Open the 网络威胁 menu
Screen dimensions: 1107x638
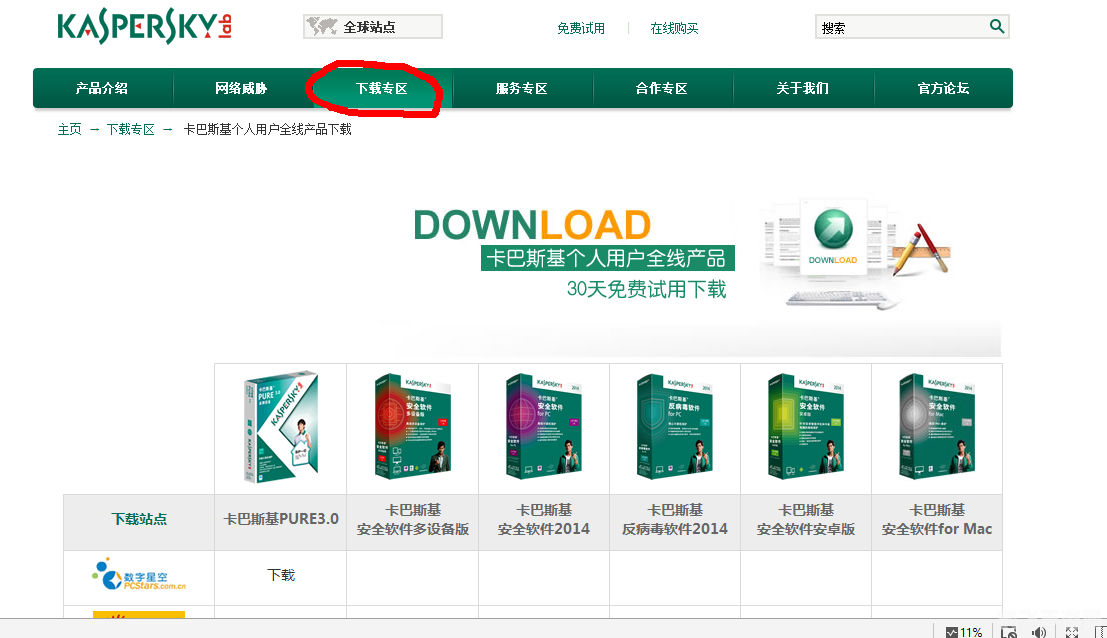242,88
